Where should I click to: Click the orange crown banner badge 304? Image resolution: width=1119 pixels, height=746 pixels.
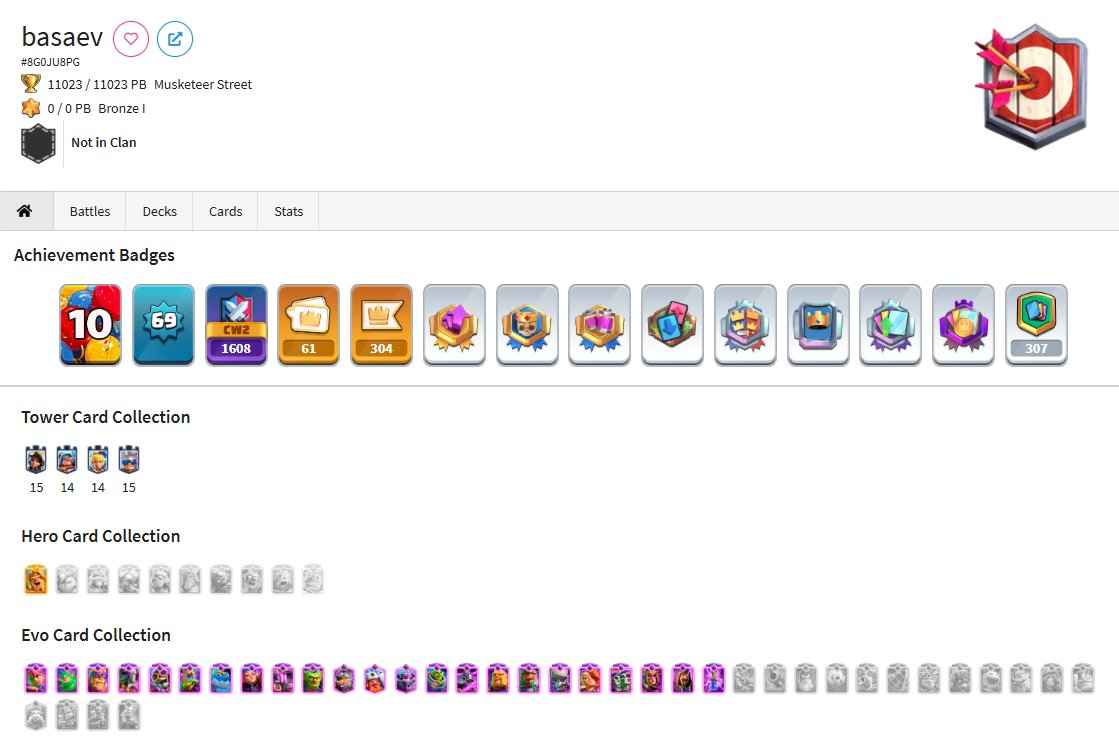[381, 325]
